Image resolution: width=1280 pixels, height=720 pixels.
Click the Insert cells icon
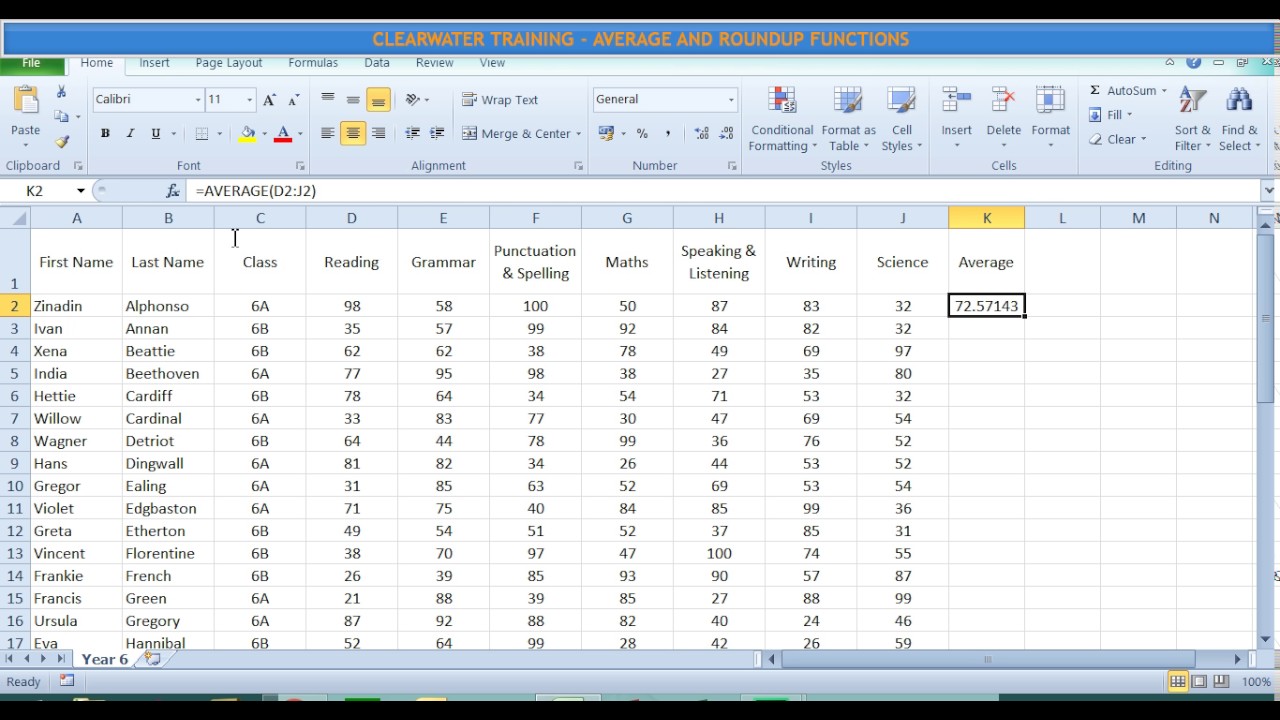tap(956, 101)
